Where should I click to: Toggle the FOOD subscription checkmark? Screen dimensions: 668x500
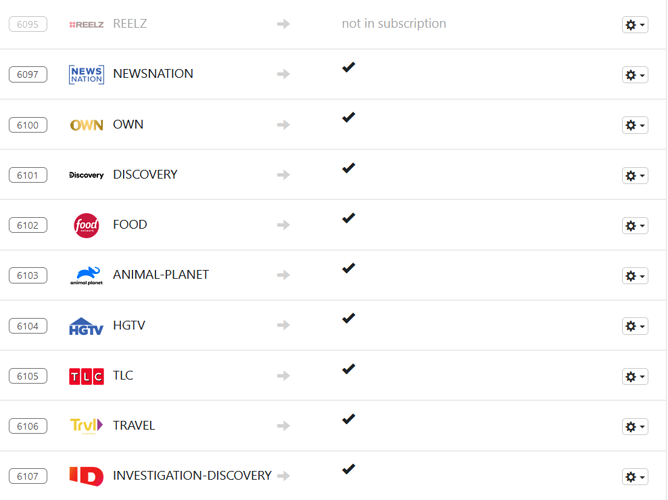(348, 218)
